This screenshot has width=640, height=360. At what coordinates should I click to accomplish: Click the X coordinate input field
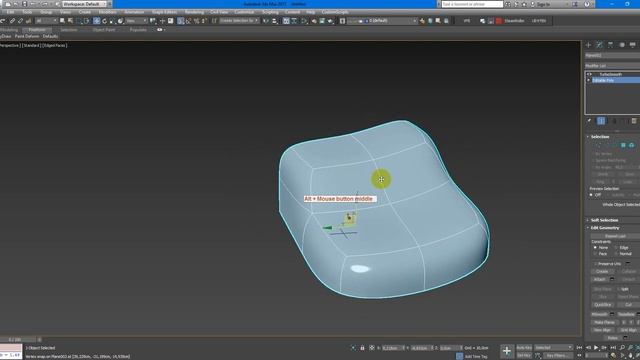(x=392, y=348)
